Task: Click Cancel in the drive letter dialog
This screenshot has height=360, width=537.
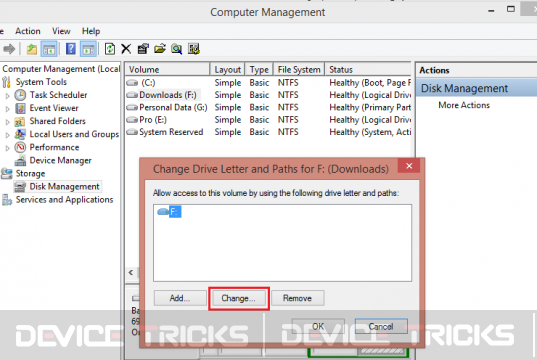Action: 381,326
